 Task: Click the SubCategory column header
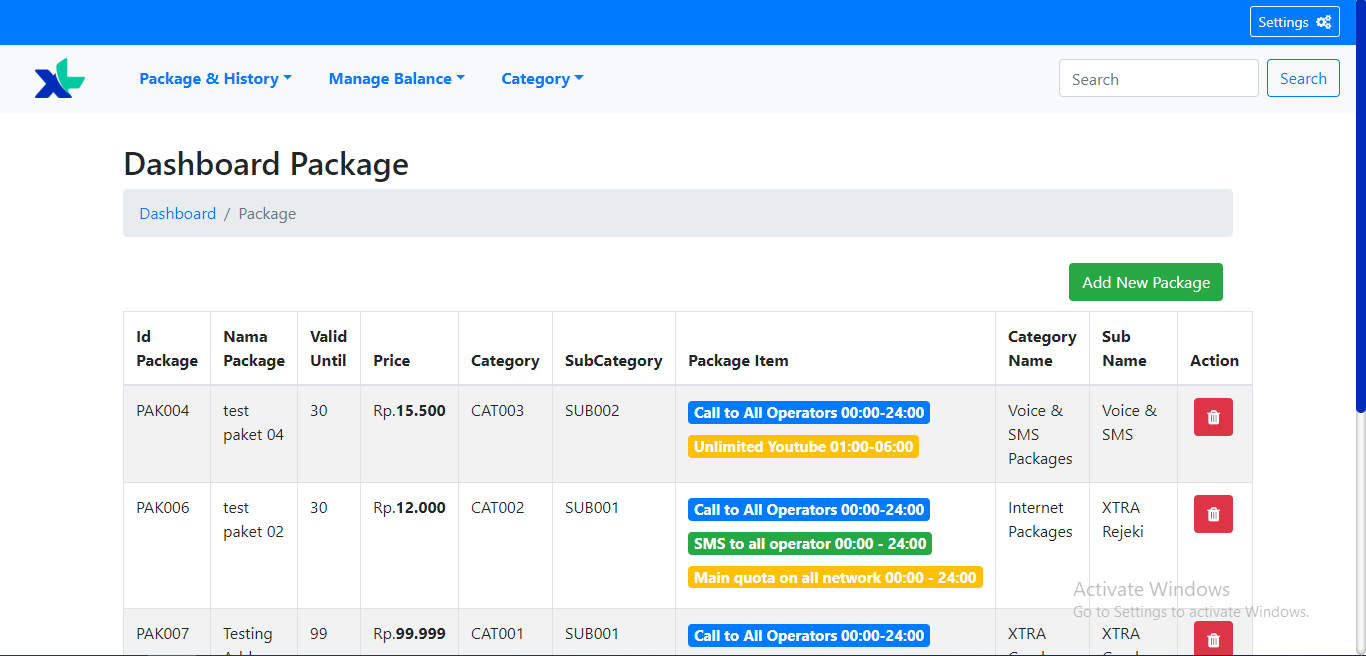point(614,348)
